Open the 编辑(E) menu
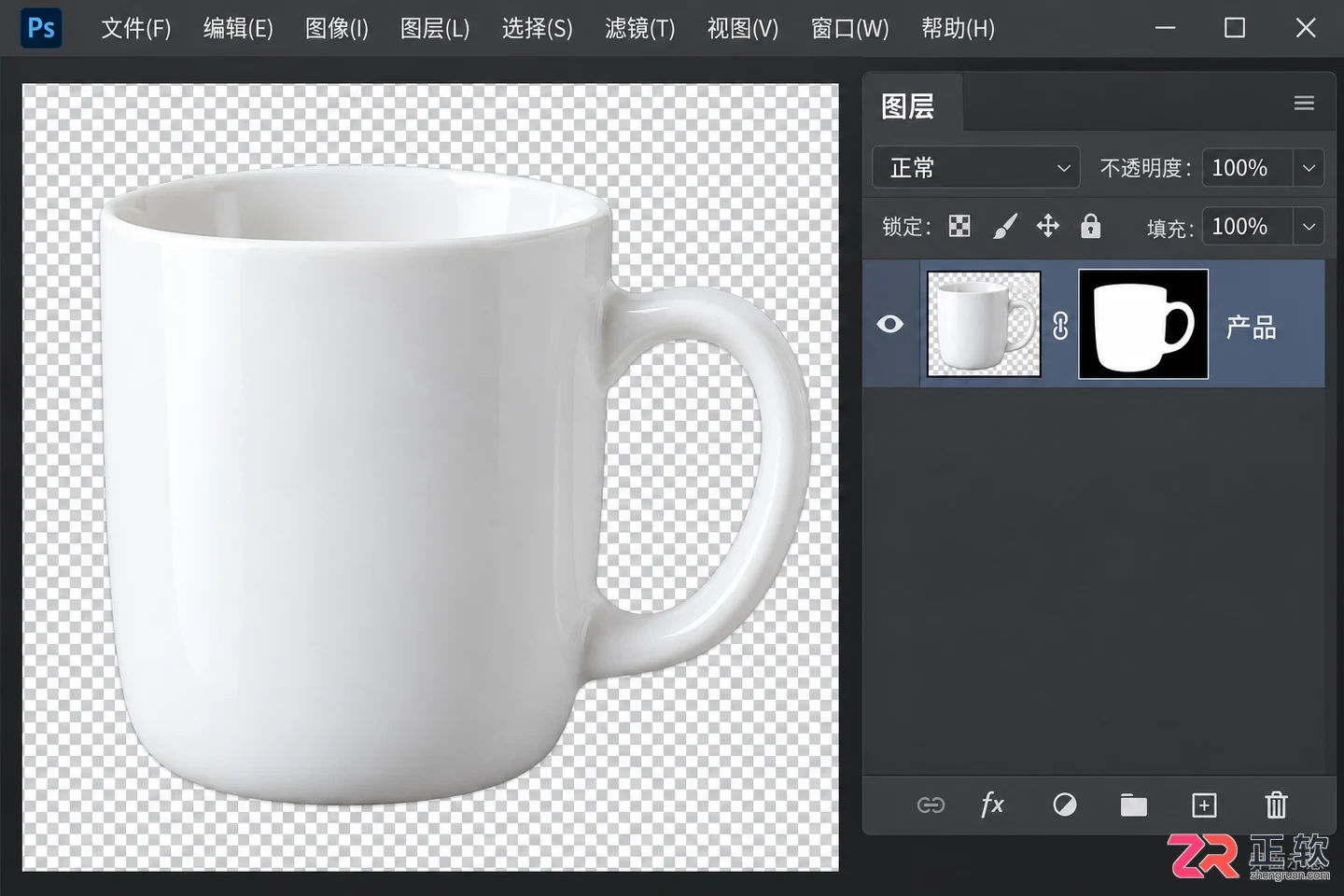The height and width of the screenshot is (896, 1344). (x=238, y=29)
